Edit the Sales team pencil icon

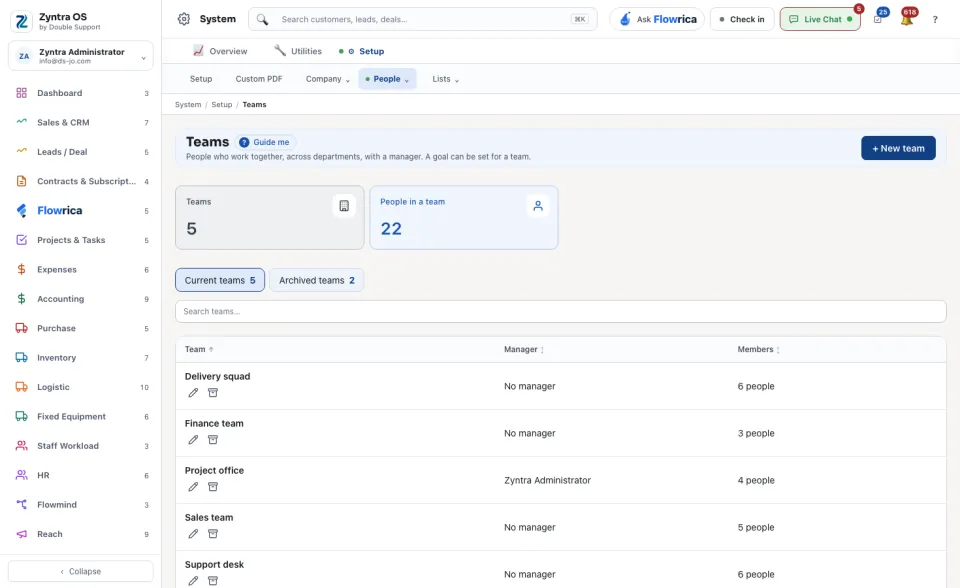coord(193,534)
